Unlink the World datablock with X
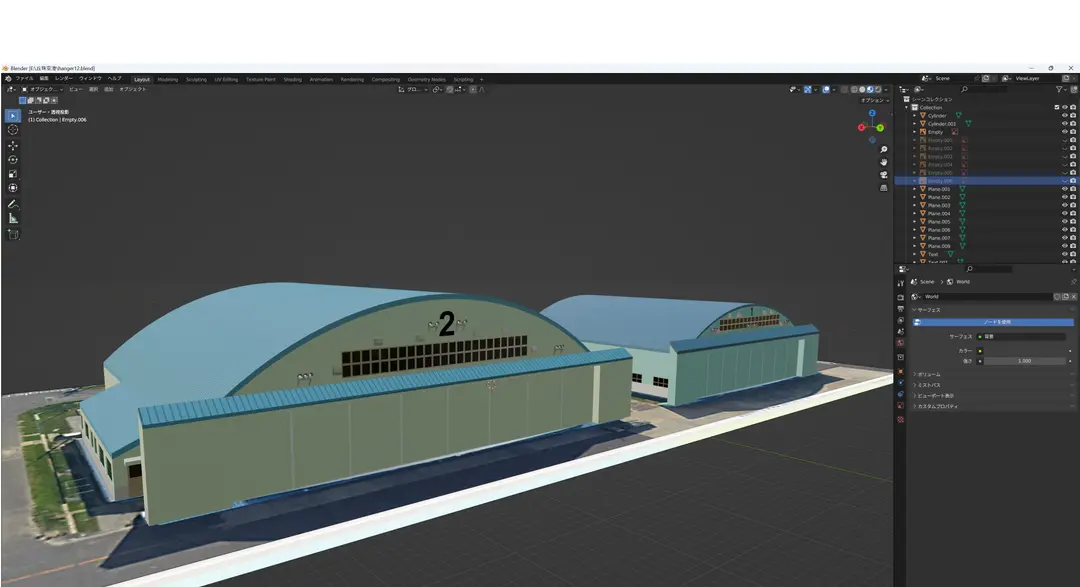Viewport: 1080px width, 587px height. [x=1073, y=297]
